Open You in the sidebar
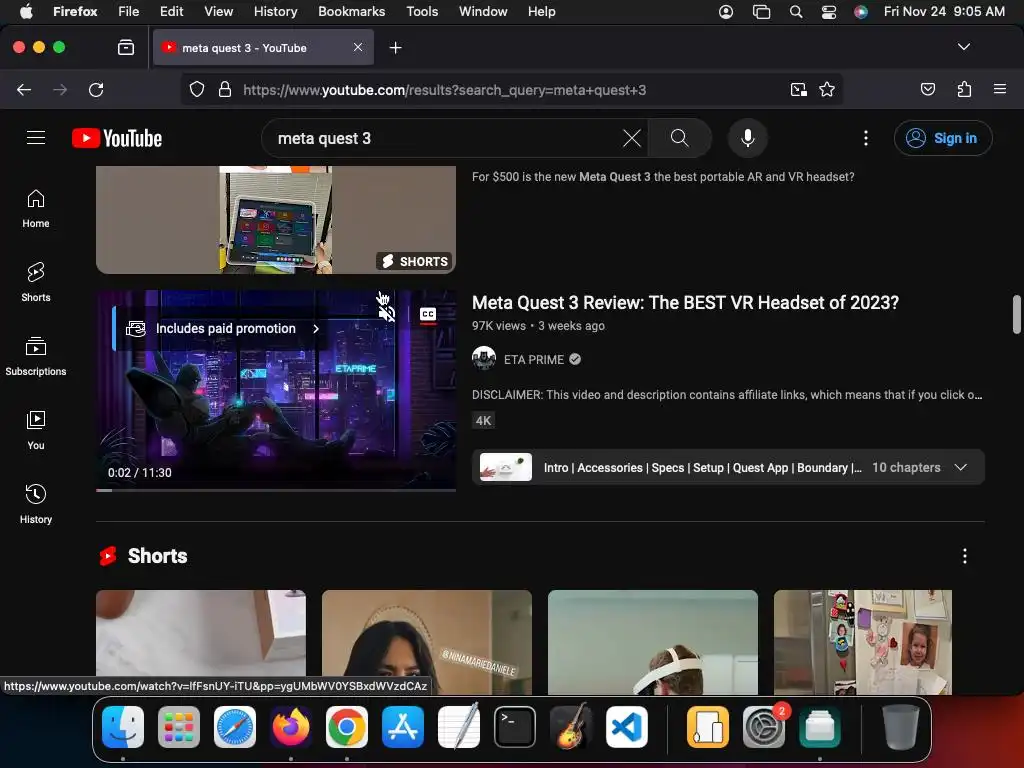The height and width of the screenshot is (768, 1024). (x=36, y=430)
